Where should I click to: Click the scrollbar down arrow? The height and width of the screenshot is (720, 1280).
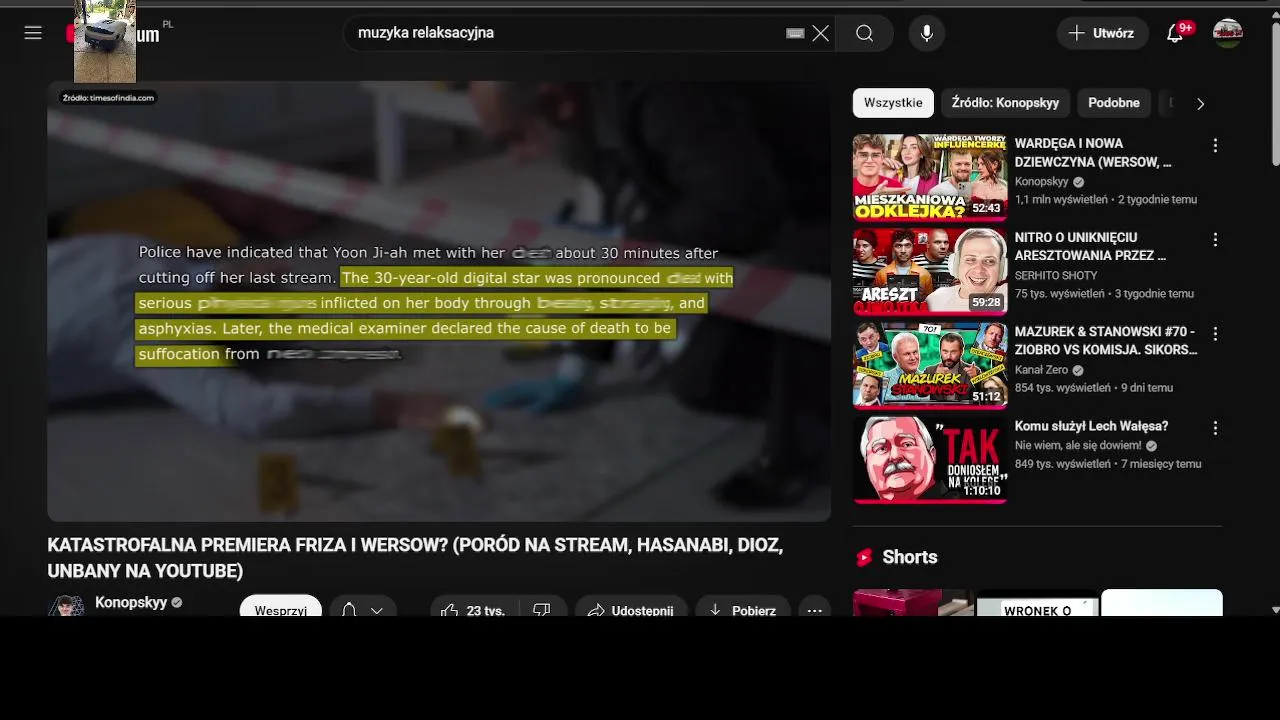click(1274, 609)
